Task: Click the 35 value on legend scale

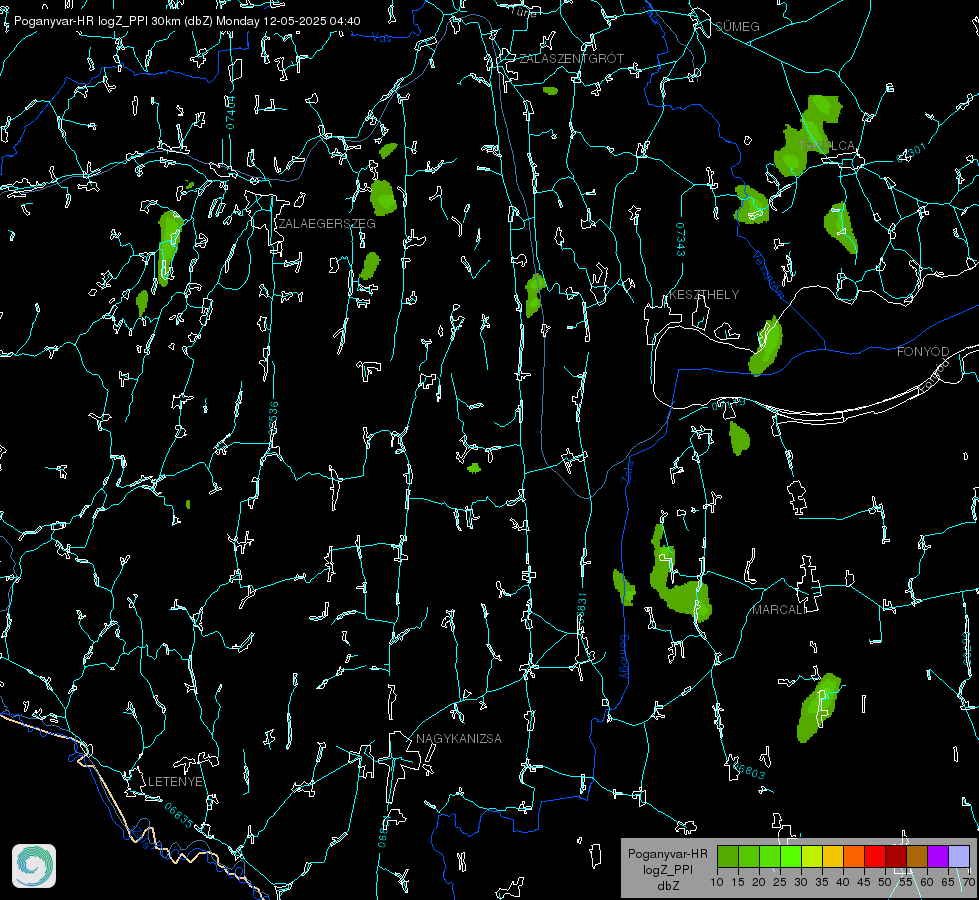Action: coord(822,882)
